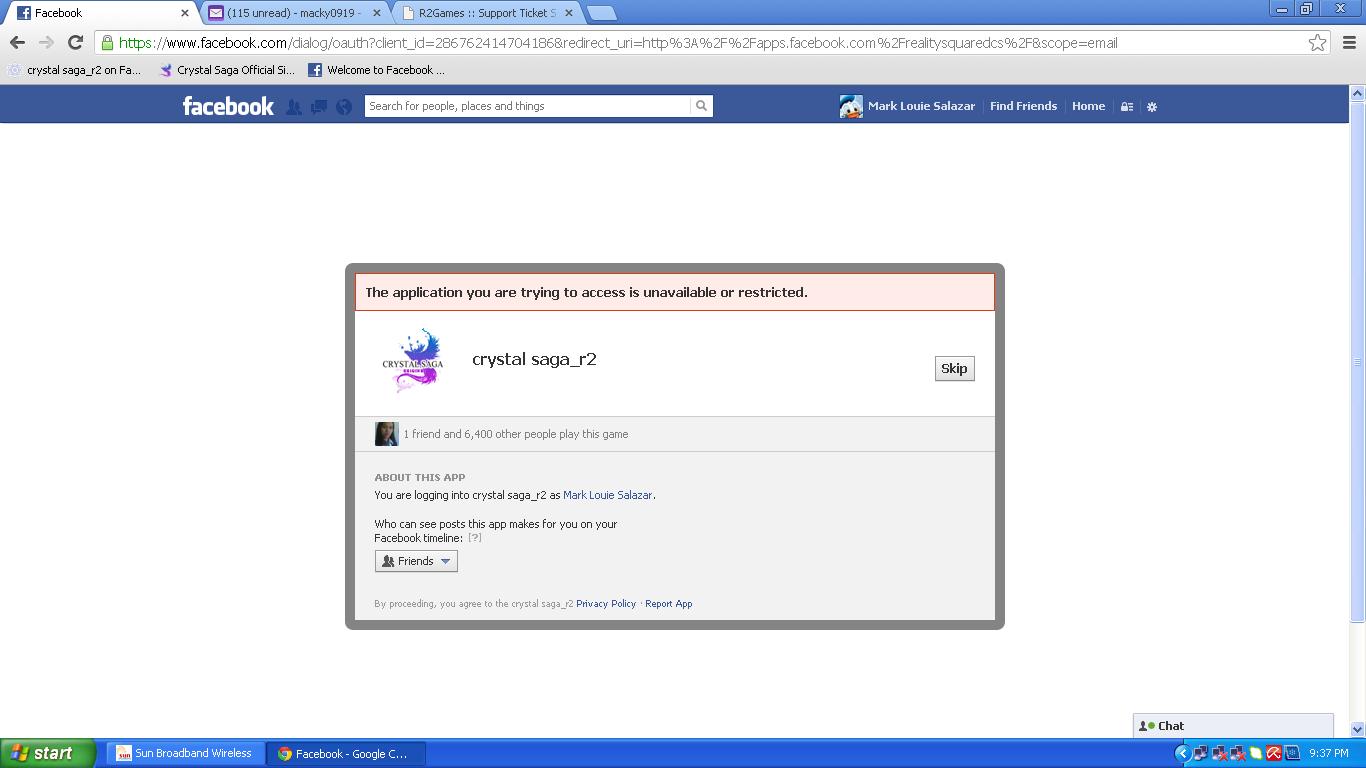Click the friend's profile thumbnail

click(x=386, y=434)
